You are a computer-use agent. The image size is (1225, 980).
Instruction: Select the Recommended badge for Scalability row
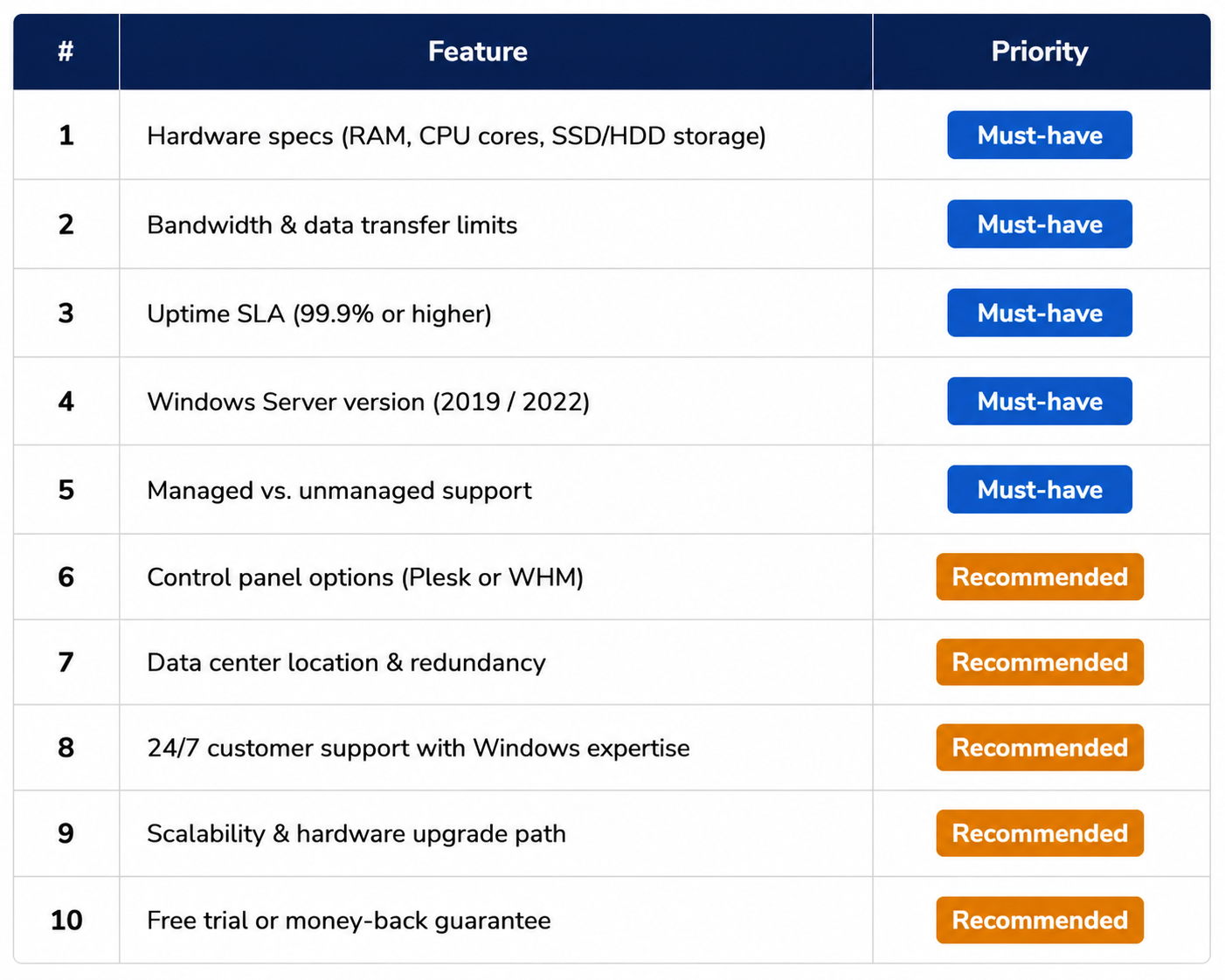(1039, 833)
